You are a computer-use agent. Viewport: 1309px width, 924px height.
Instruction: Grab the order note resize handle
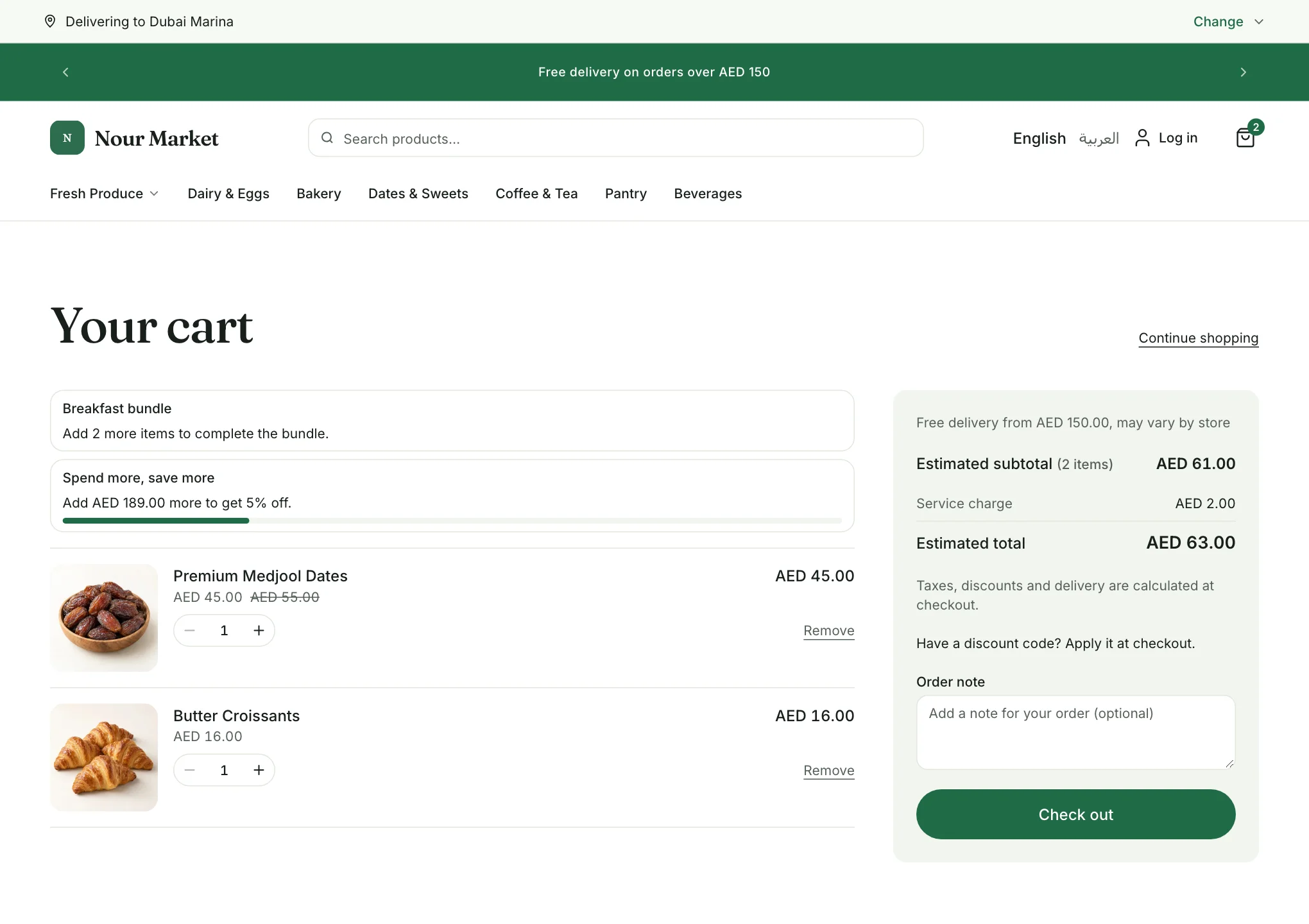coord(1229,764)
